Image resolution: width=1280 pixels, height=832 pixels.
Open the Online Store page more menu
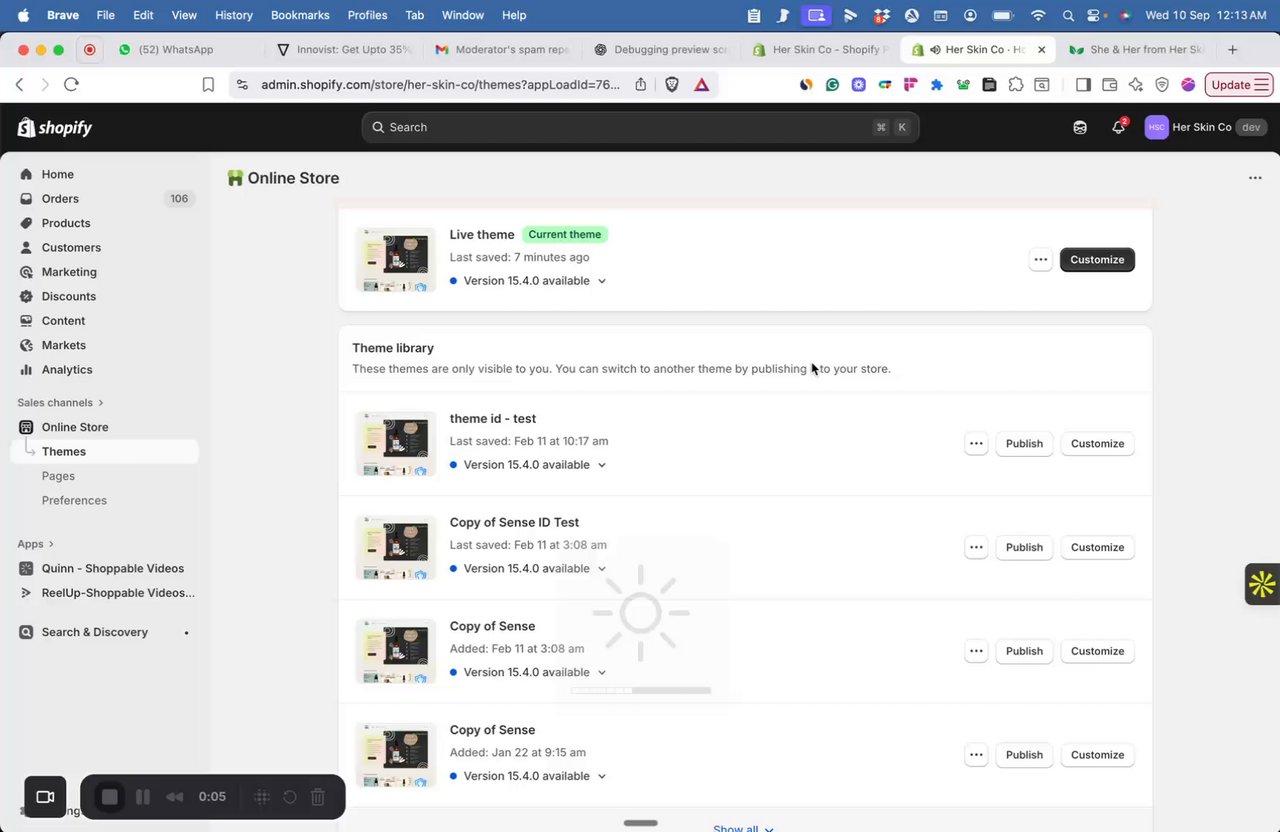(1255, 178)
